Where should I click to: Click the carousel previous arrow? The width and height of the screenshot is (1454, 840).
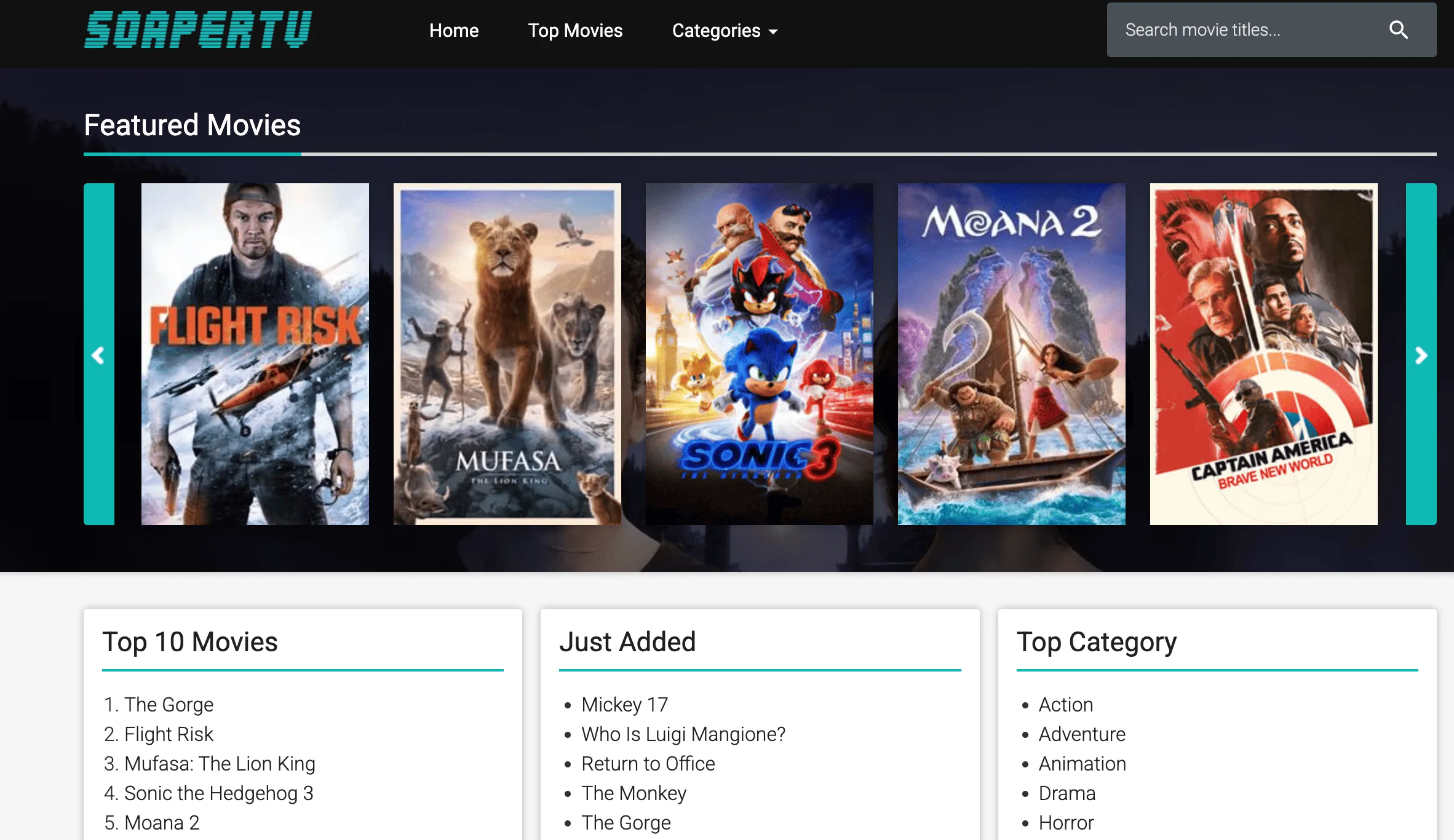(x=98, y=355)
